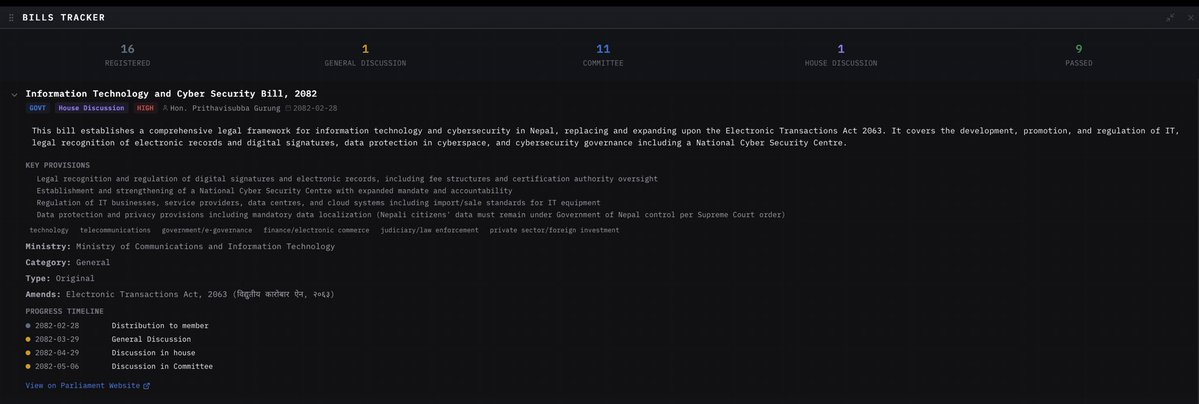The height and width of the screenshot is (404, 1199).
Task: Click the General Discussion timeline marker dot
Action: 28,340
